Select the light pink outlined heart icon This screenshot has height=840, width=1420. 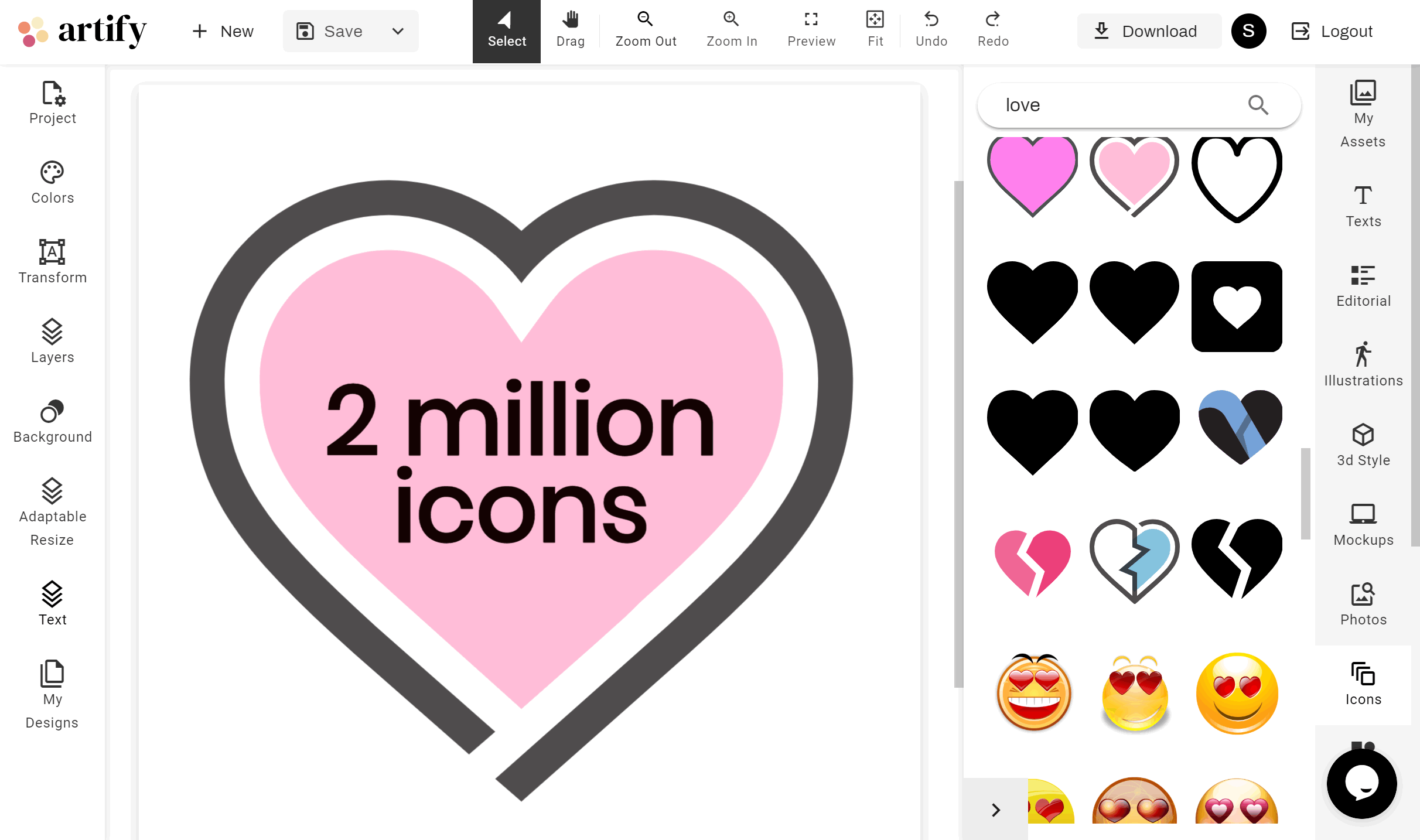tap(1134, 177)
